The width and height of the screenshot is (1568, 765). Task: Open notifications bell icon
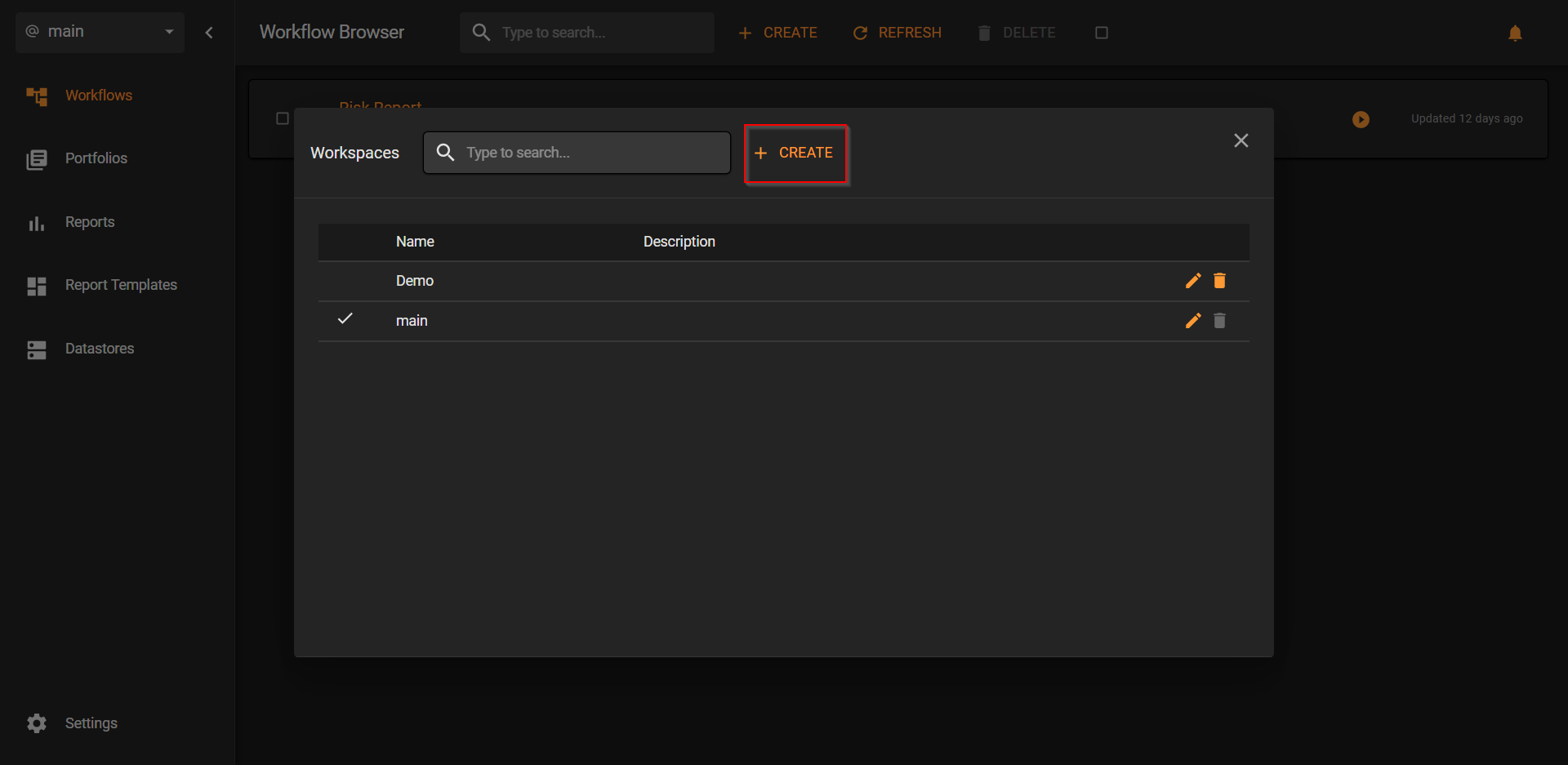click(x=1515, y=33)
